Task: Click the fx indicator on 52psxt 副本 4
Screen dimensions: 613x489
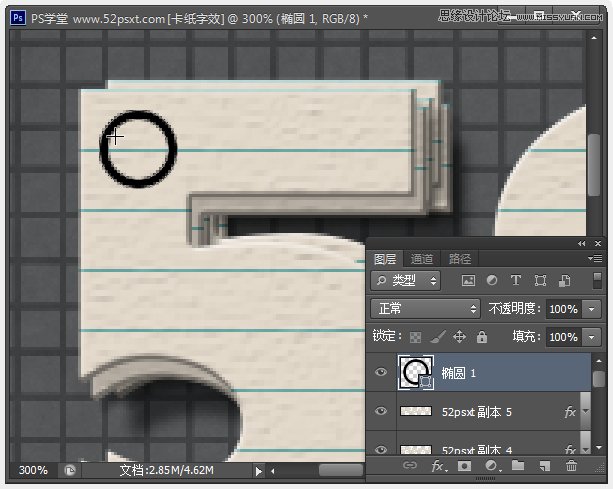Action: (x=570, y=450)
